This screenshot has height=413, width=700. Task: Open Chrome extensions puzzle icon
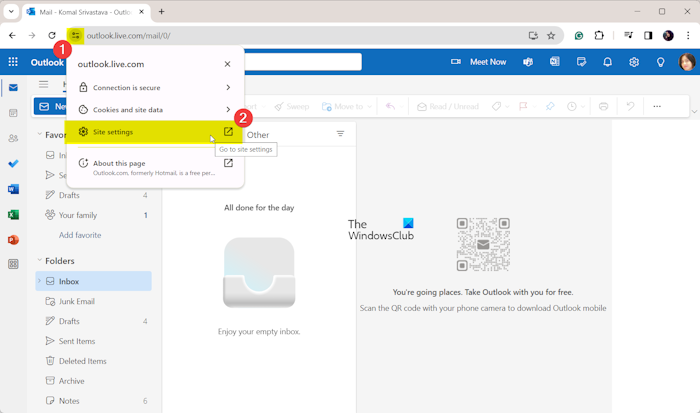(599, 36)
